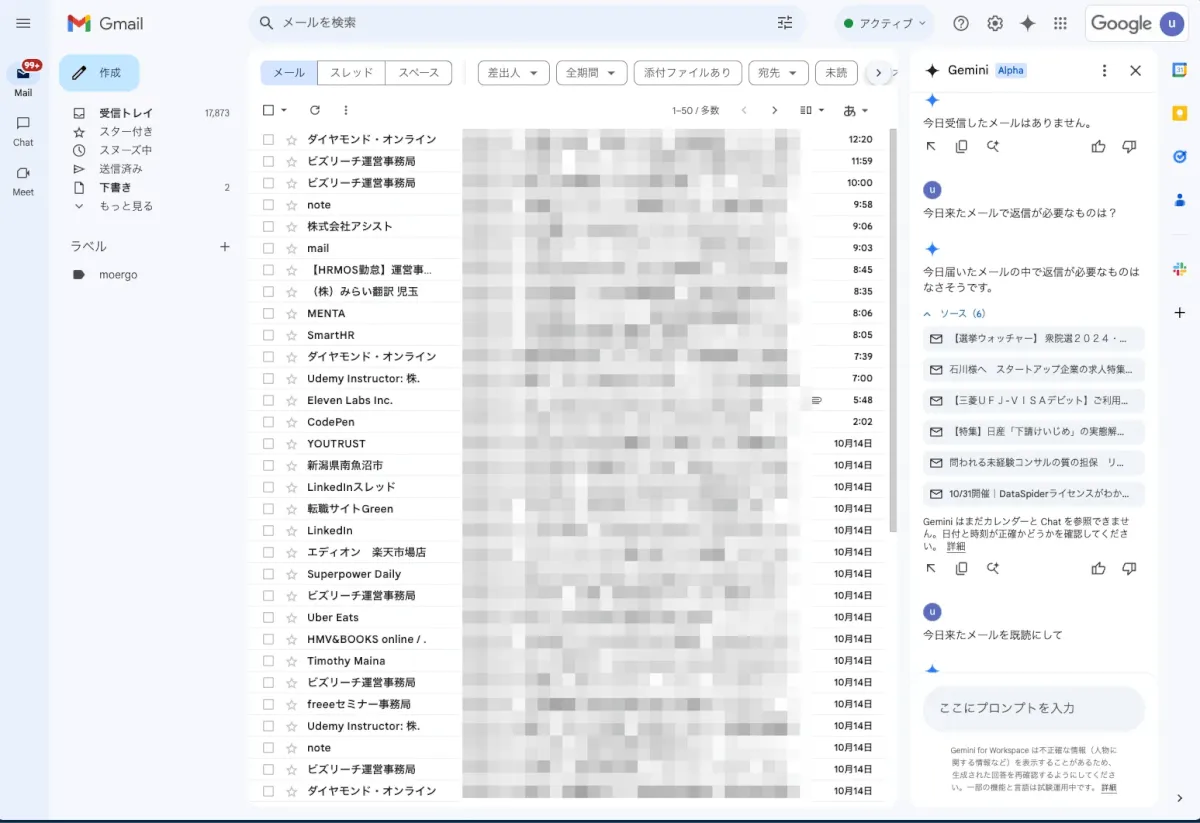Give thumbs up to latest Gemini answer

pyautogui.click(x=1098, y=568)
